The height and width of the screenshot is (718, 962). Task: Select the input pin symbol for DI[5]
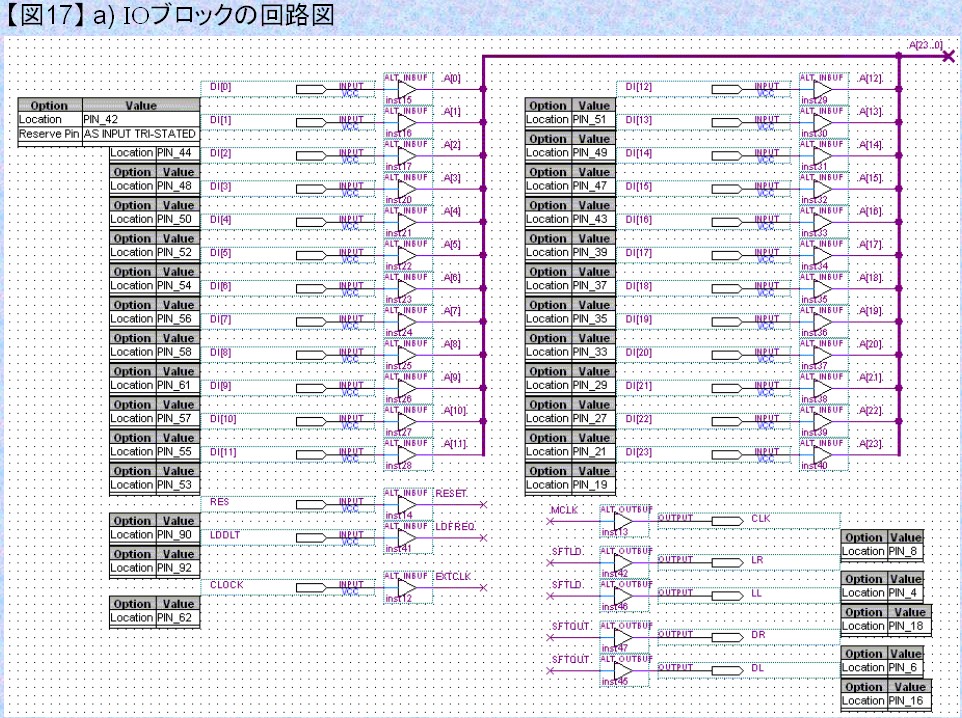(x=311, y=255)
